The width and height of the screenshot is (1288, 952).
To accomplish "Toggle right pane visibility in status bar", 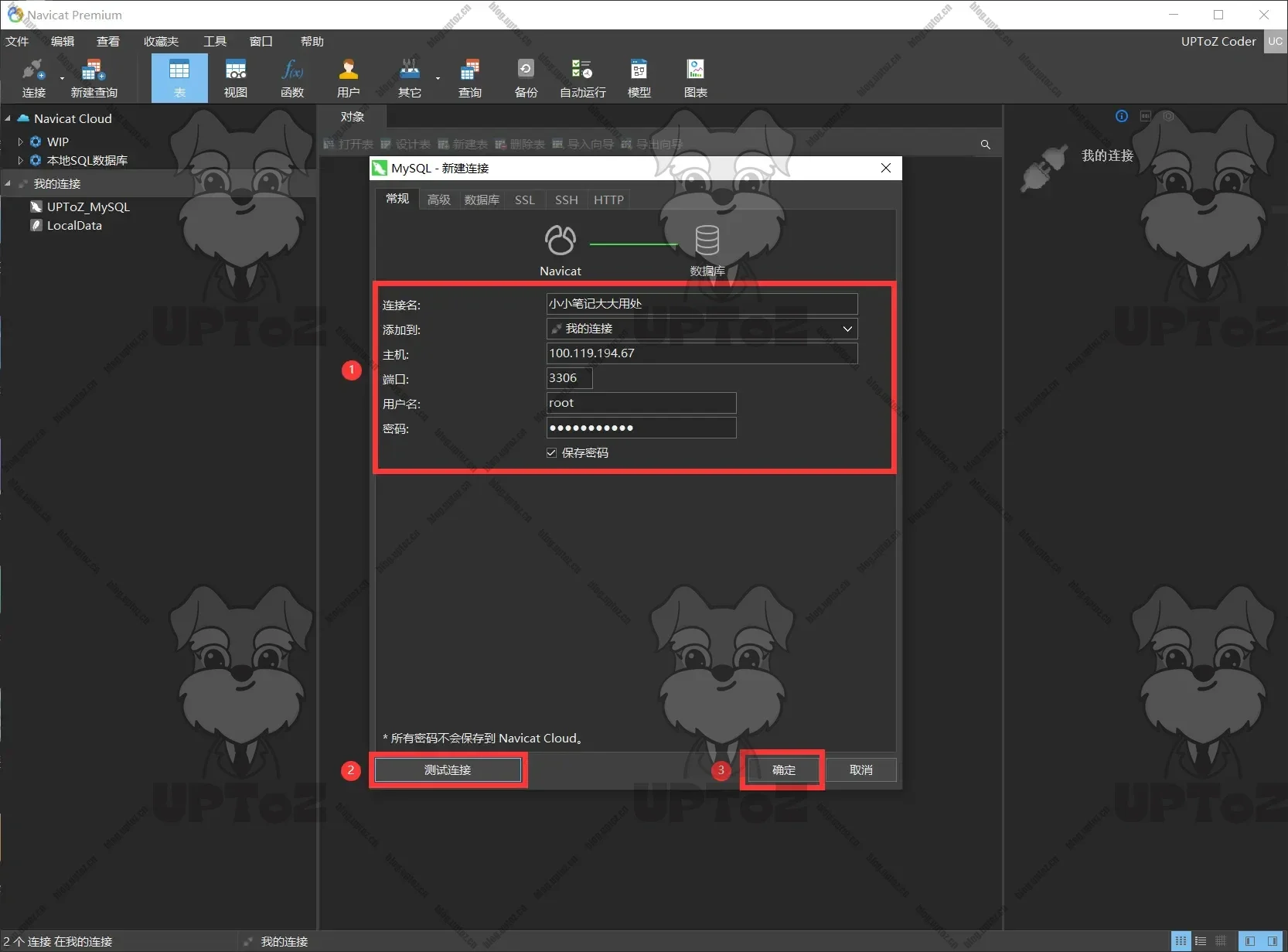I will coord(1272,941).
